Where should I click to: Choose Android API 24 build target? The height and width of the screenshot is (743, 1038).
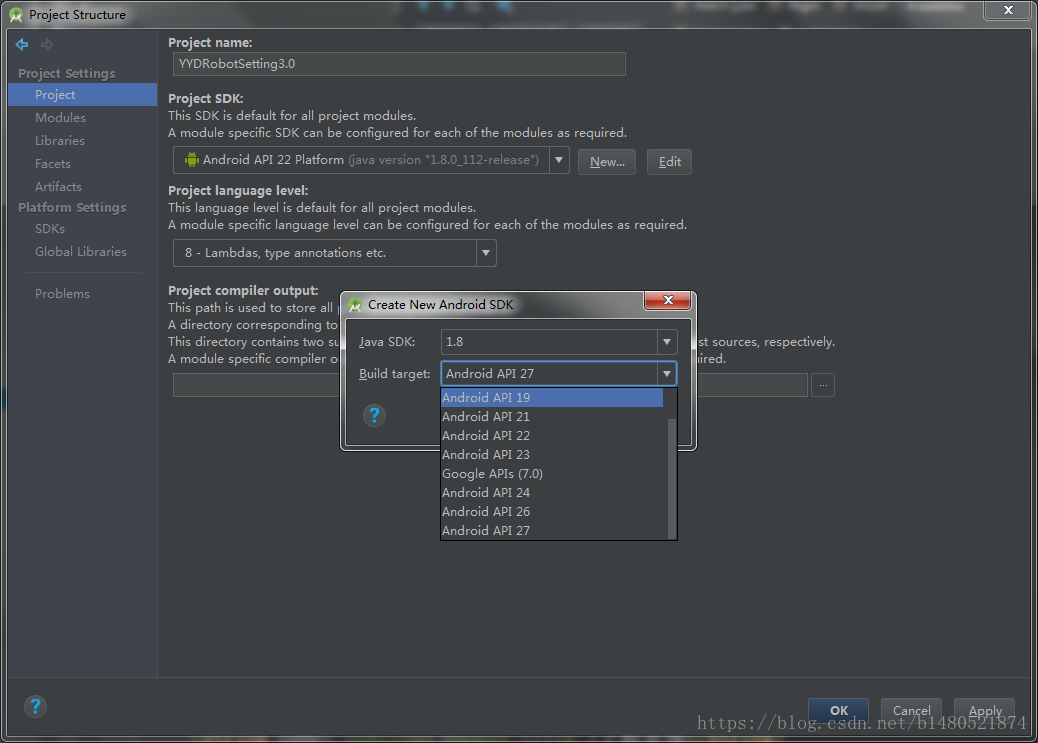click(552, 493)
